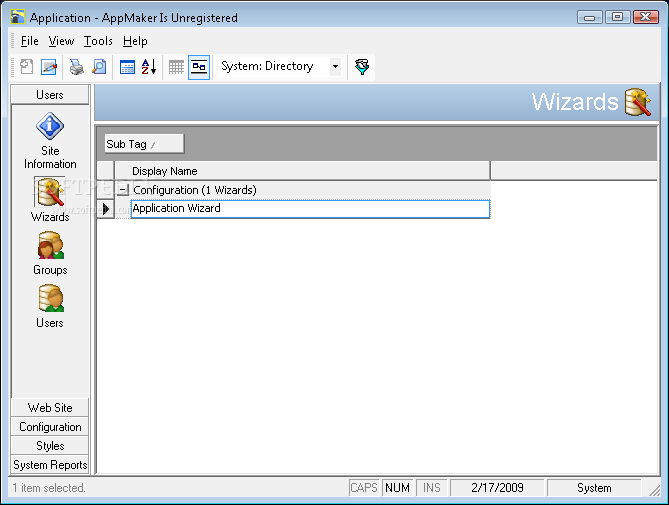Open the View menu
The width and height of the screenshot is (669, 505).
(61, 41)
